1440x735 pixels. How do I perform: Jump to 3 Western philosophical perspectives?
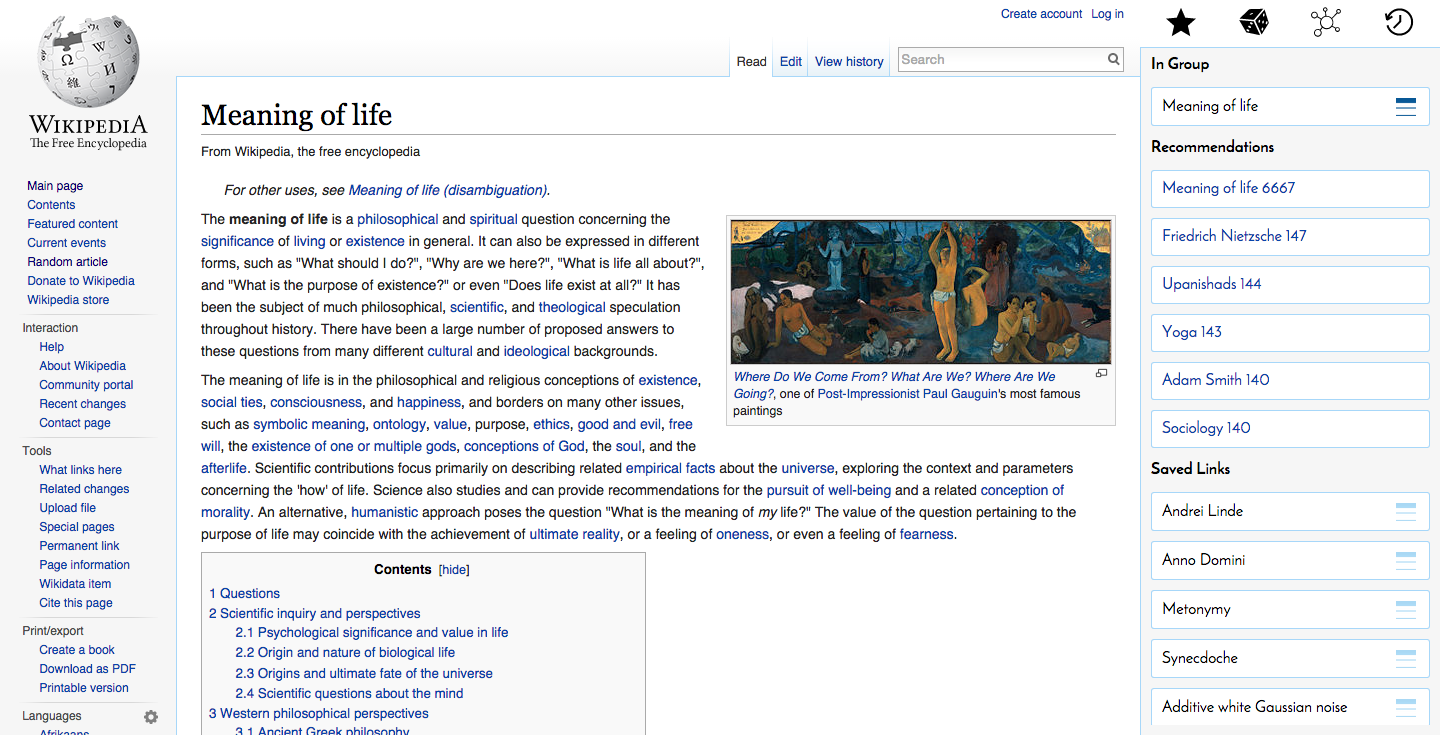319,713
